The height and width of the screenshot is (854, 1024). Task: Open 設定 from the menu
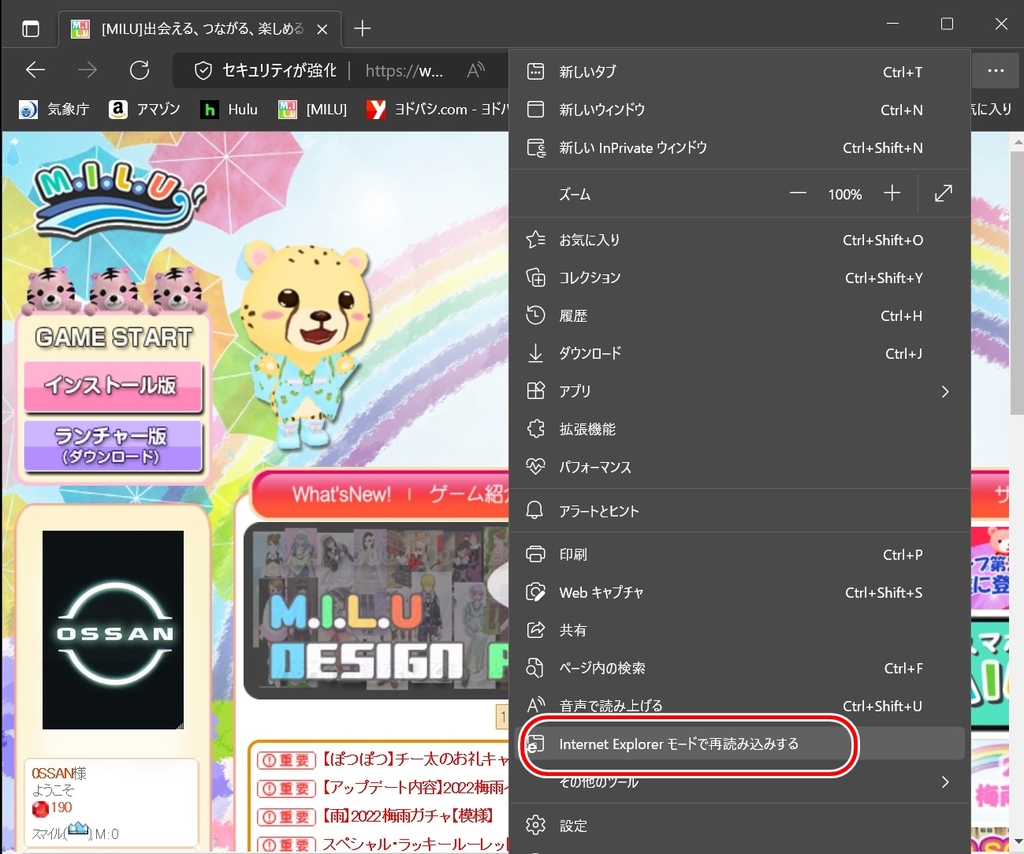[573, 826]
